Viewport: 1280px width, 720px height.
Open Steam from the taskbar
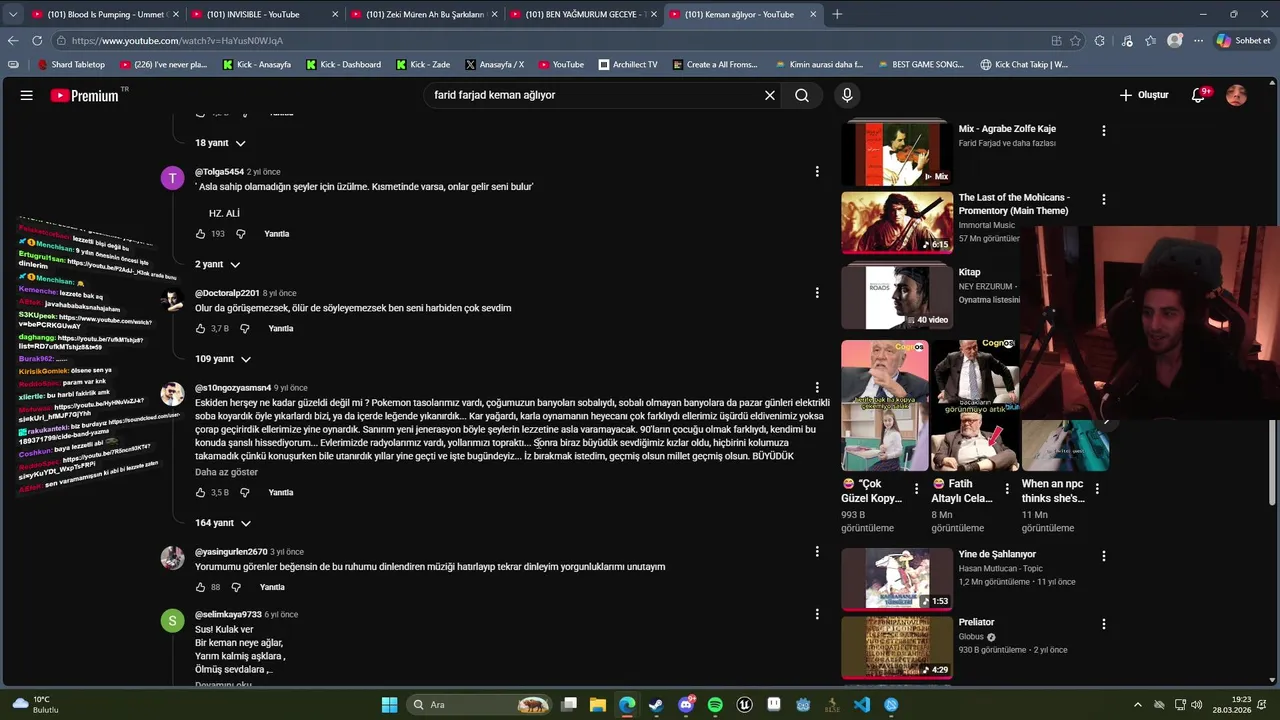656,705
